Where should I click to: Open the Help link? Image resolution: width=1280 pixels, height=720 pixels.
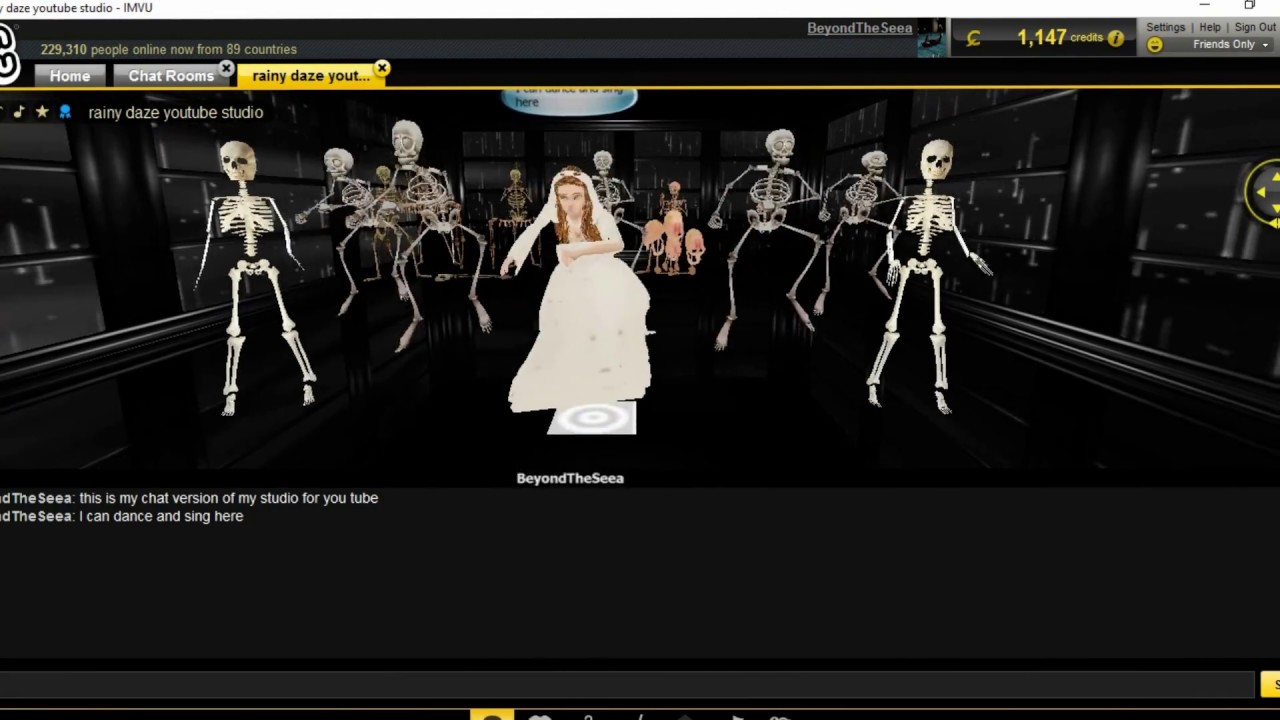point(1210,28)
